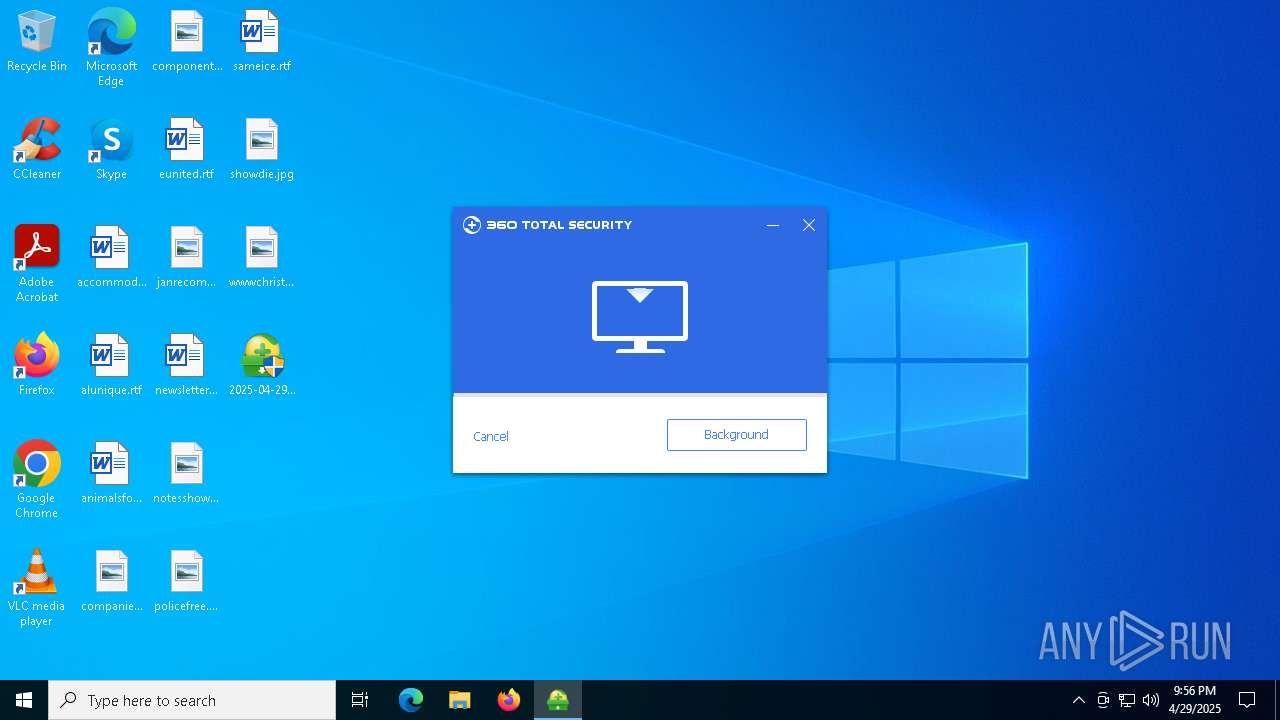Open the clock showing 9:56 PM
The image size is (1280, 720).
pos(1195,700)
